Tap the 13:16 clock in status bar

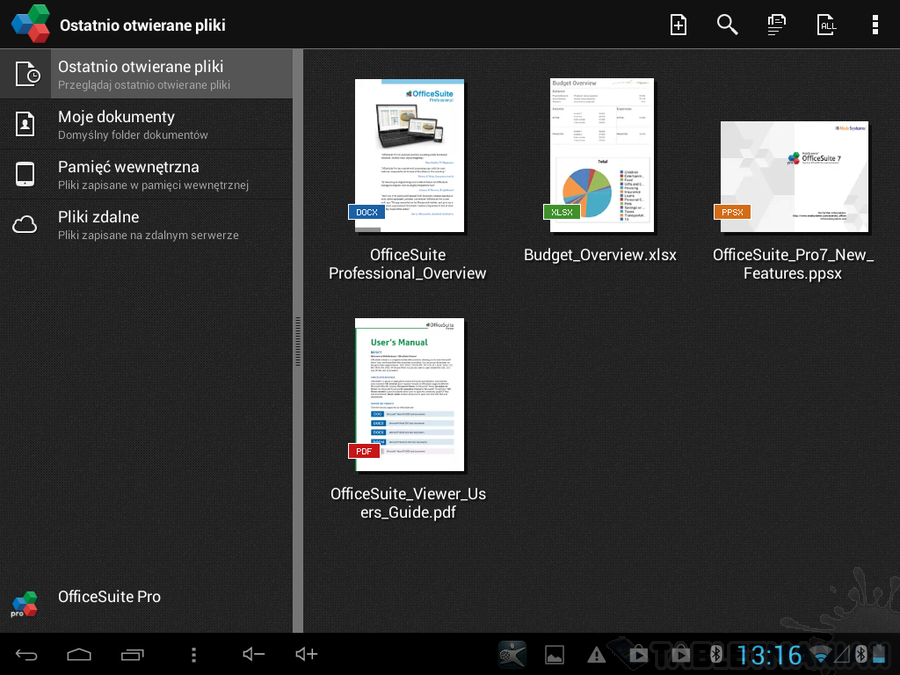click(x=769, y=655)
